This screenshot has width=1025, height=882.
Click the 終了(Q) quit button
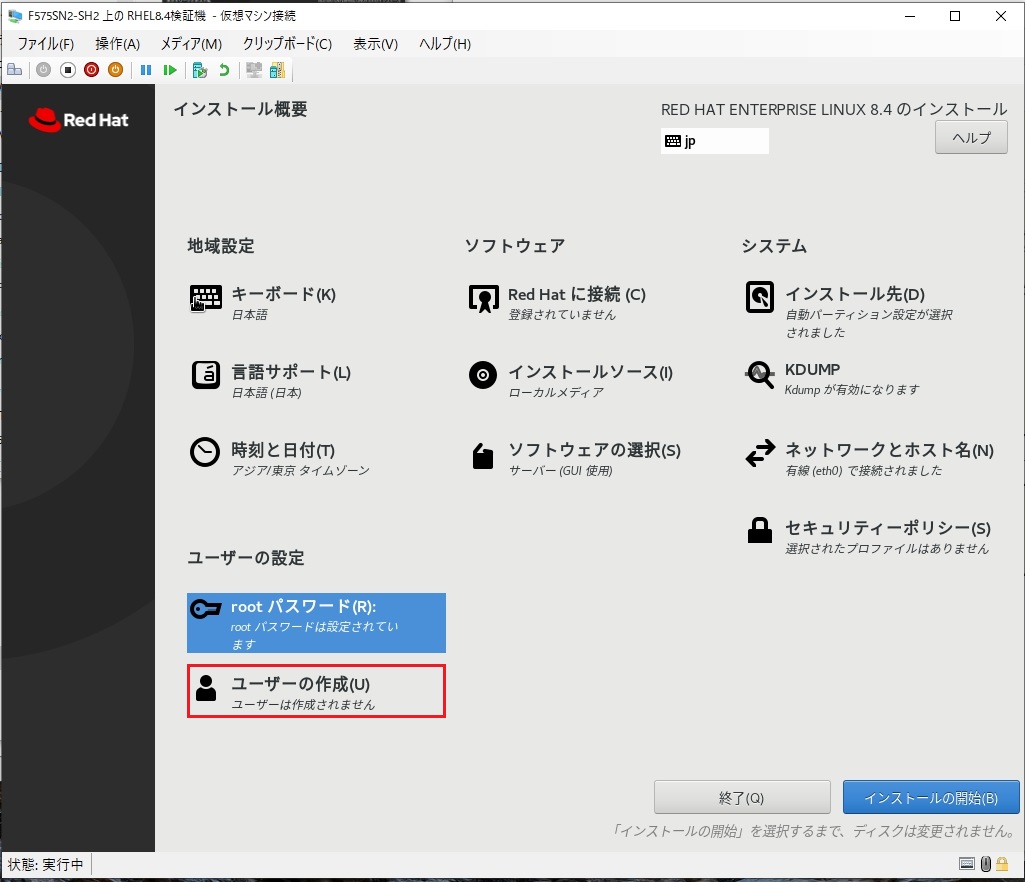pos(742,798)
